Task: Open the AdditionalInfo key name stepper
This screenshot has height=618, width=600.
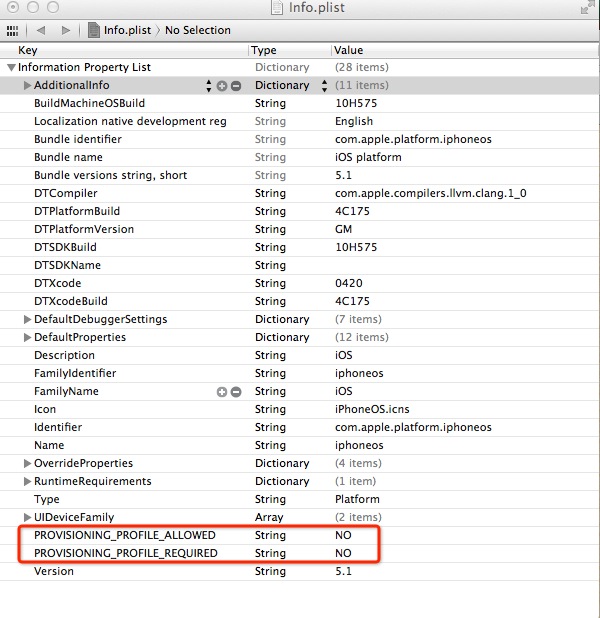Action: [x=209, y=86]
